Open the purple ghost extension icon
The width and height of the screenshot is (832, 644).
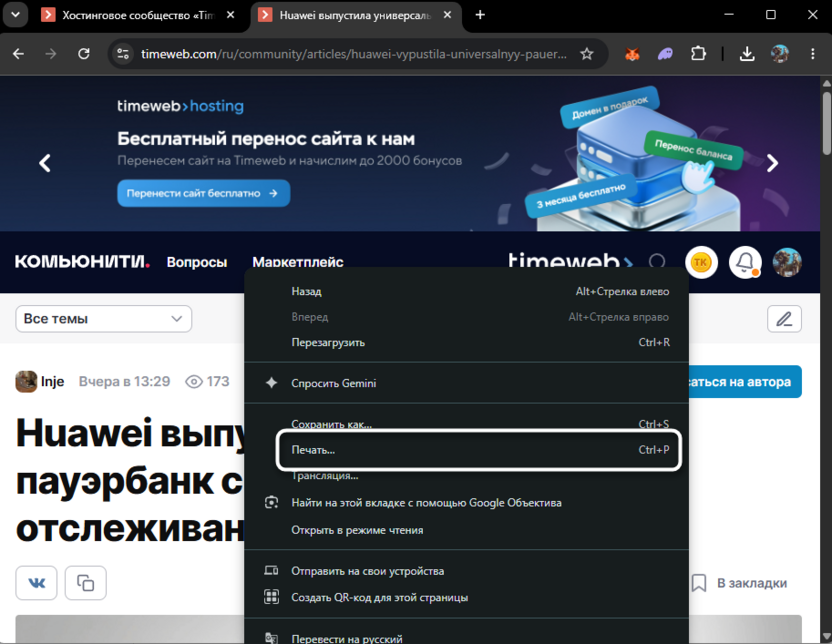[665, 54]
